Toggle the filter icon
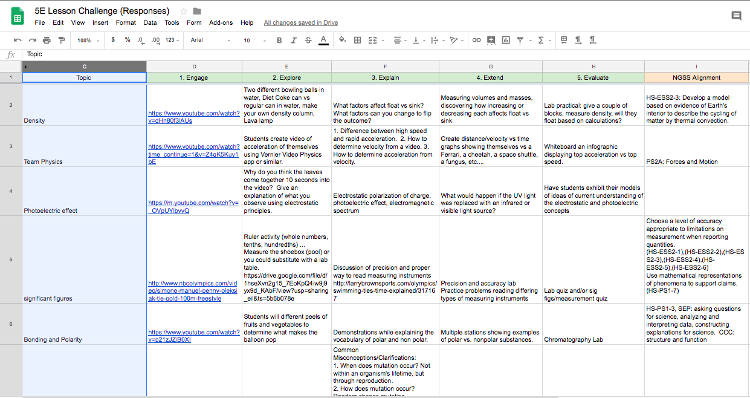 tap(521, 41)
